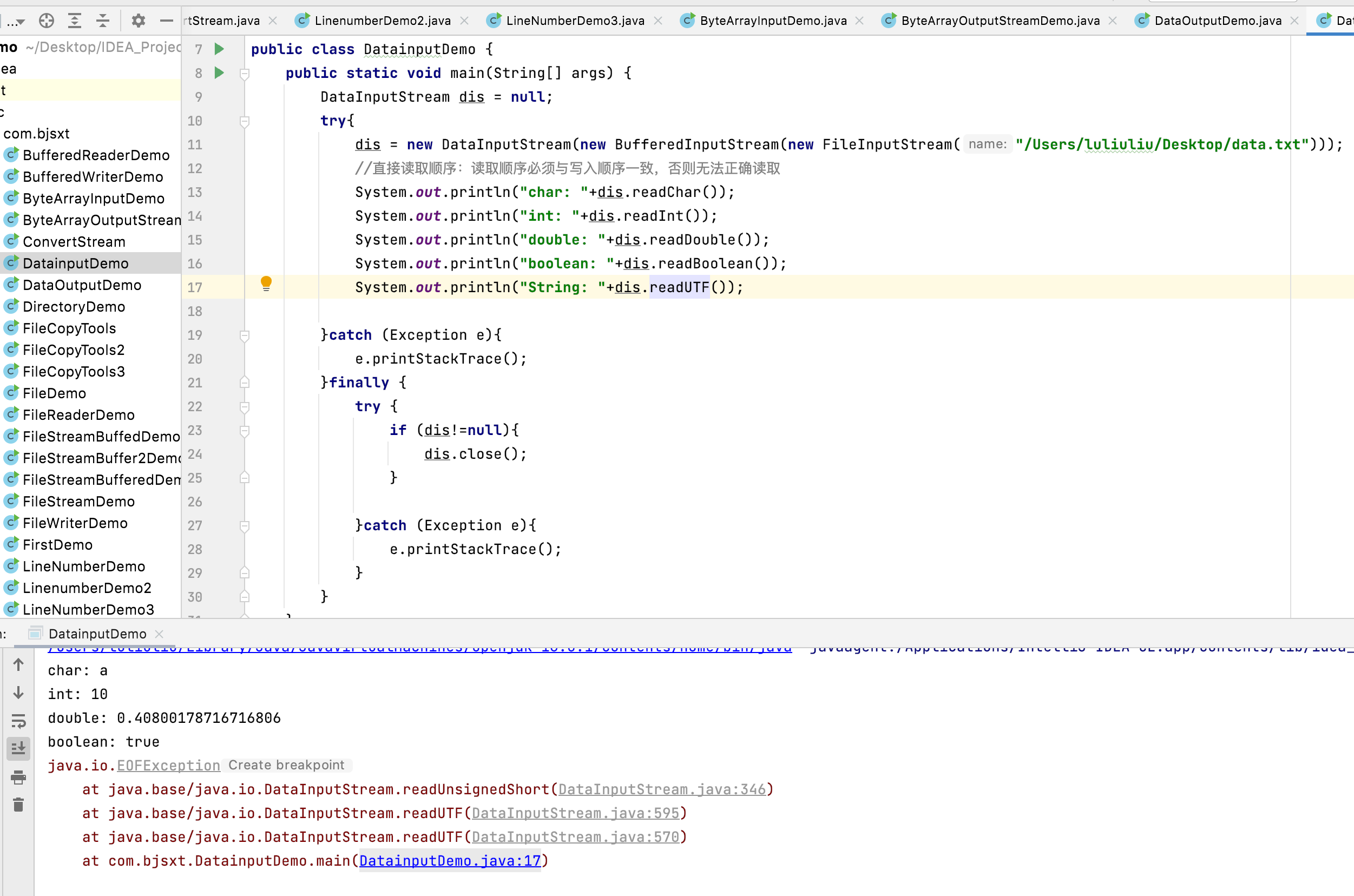This screenshot has height=896, width=1354.
Task: Switch to DataOutputDemo.java editor tab
Action: [x=1218, y=21]
